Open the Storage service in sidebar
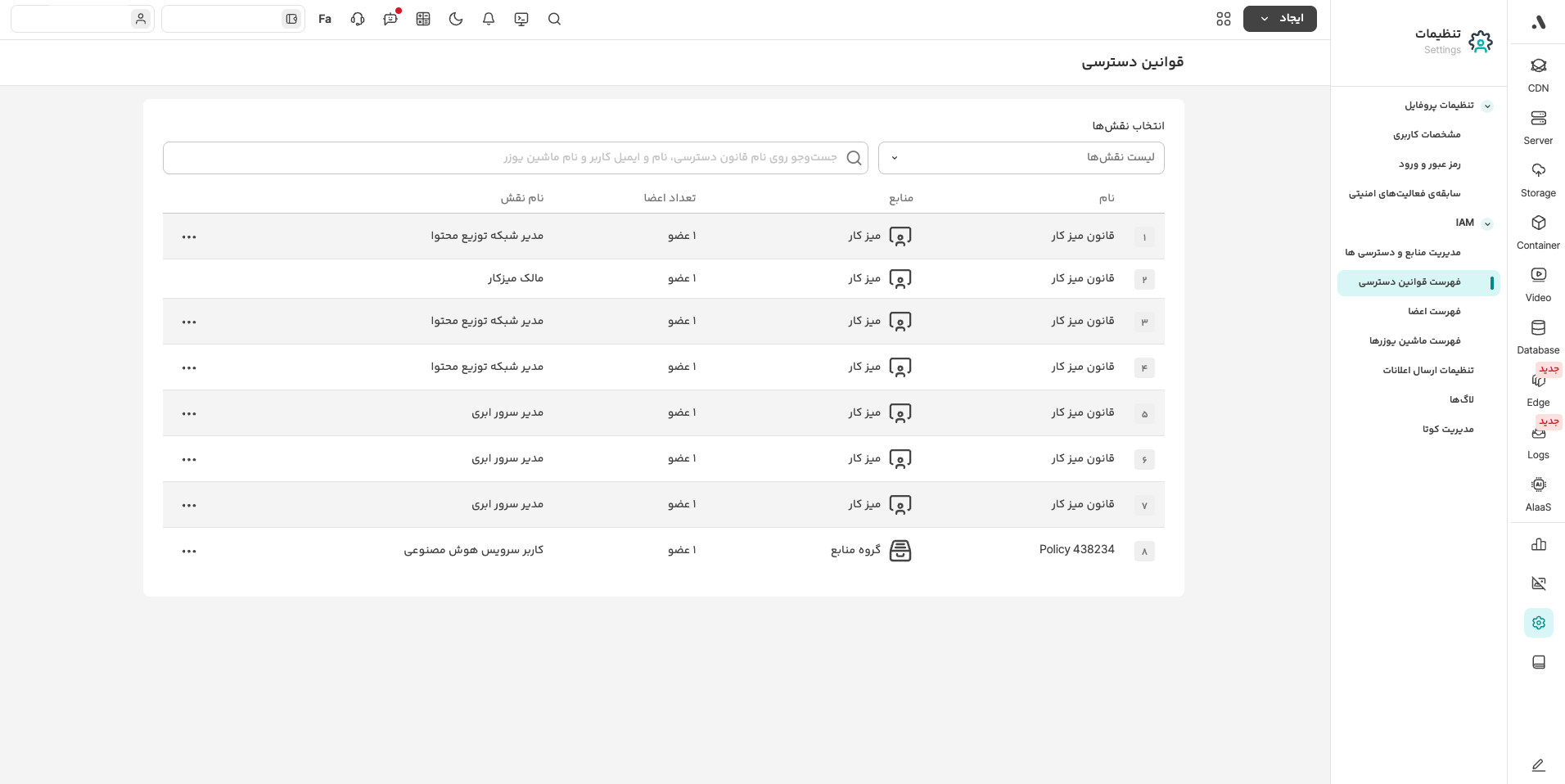Viewport: 1565px width, 784px height. pos(1538,171)
